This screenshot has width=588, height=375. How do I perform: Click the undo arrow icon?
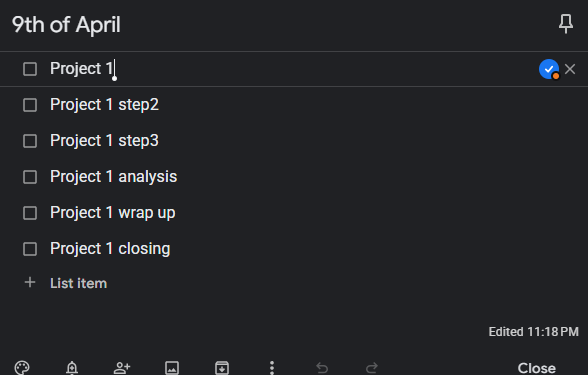coord(322,368)
